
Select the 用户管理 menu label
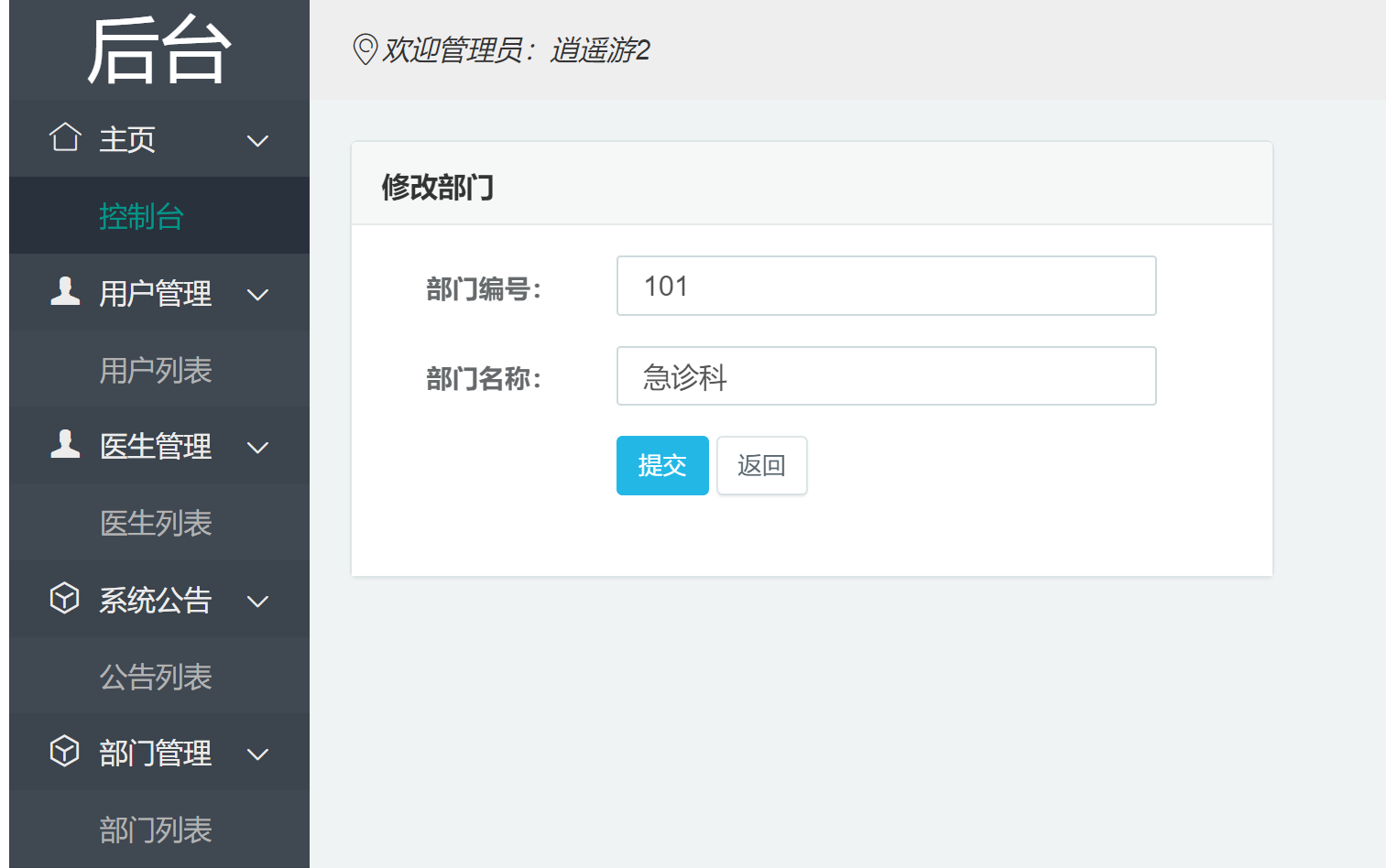[x=156, y=294]
